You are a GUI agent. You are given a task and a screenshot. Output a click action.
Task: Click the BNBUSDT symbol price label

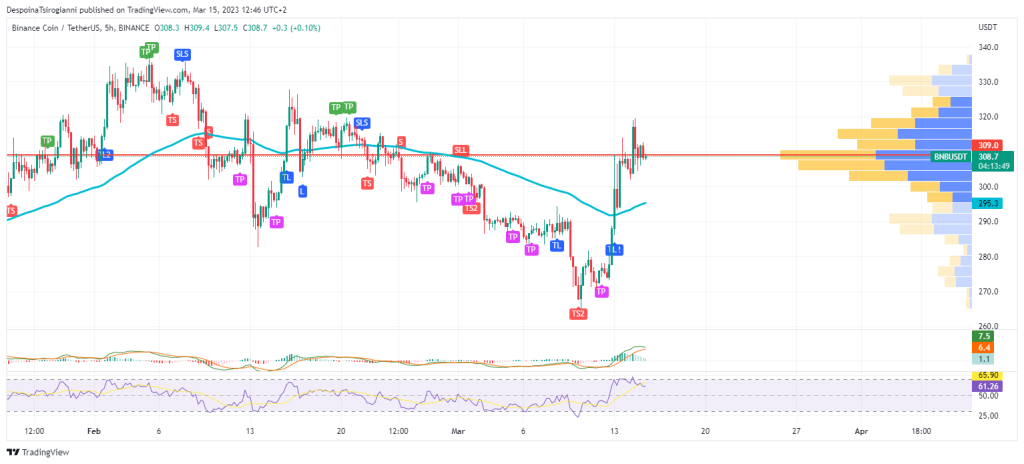coord(950,157)
